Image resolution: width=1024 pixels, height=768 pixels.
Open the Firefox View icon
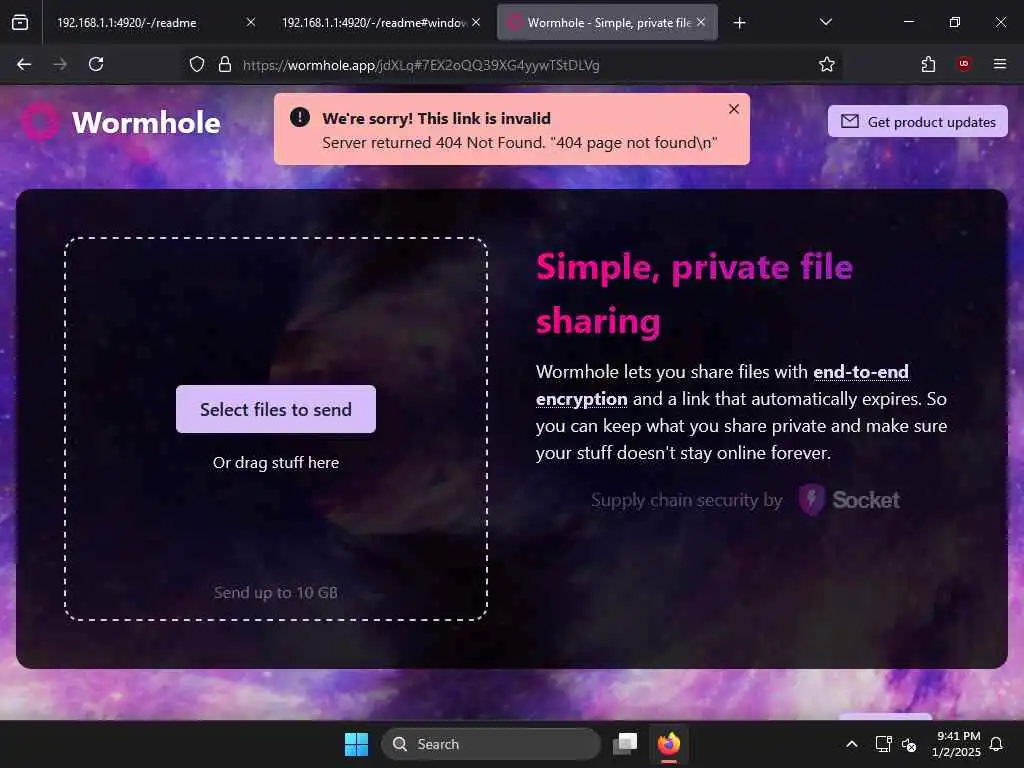(20, 23)
